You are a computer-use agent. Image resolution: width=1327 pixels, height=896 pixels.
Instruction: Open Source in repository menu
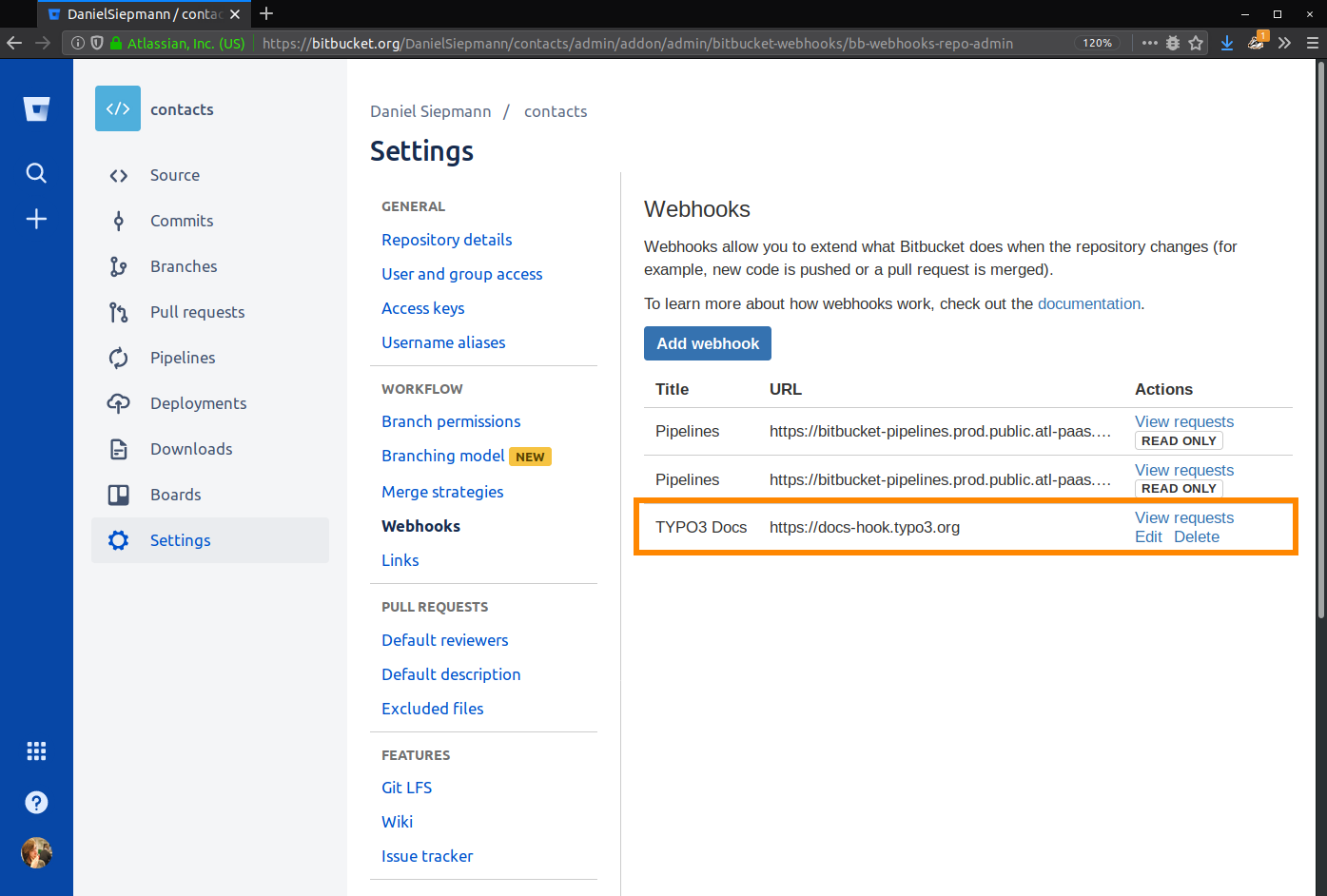coord(175,175)
